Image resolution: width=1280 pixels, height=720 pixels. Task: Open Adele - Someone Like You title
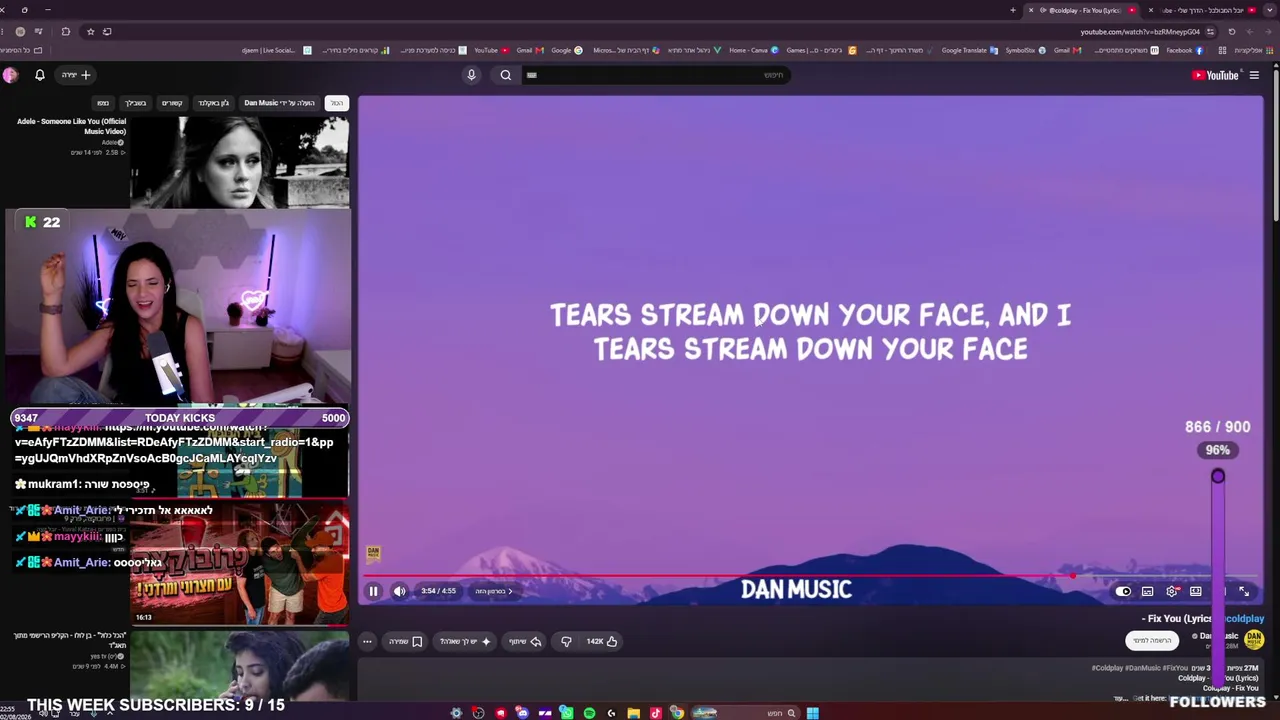71,126
